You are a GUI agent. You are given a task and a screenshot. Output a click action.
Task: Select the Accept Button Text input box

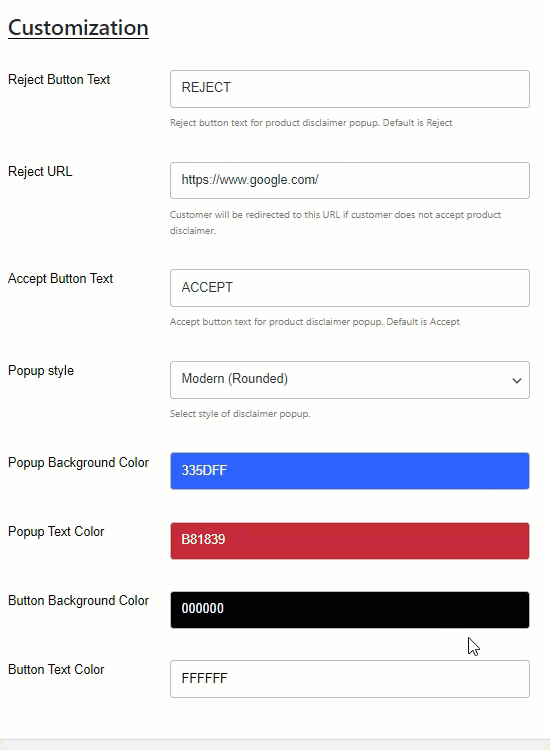pyautogui.click(x=350, y=288)
